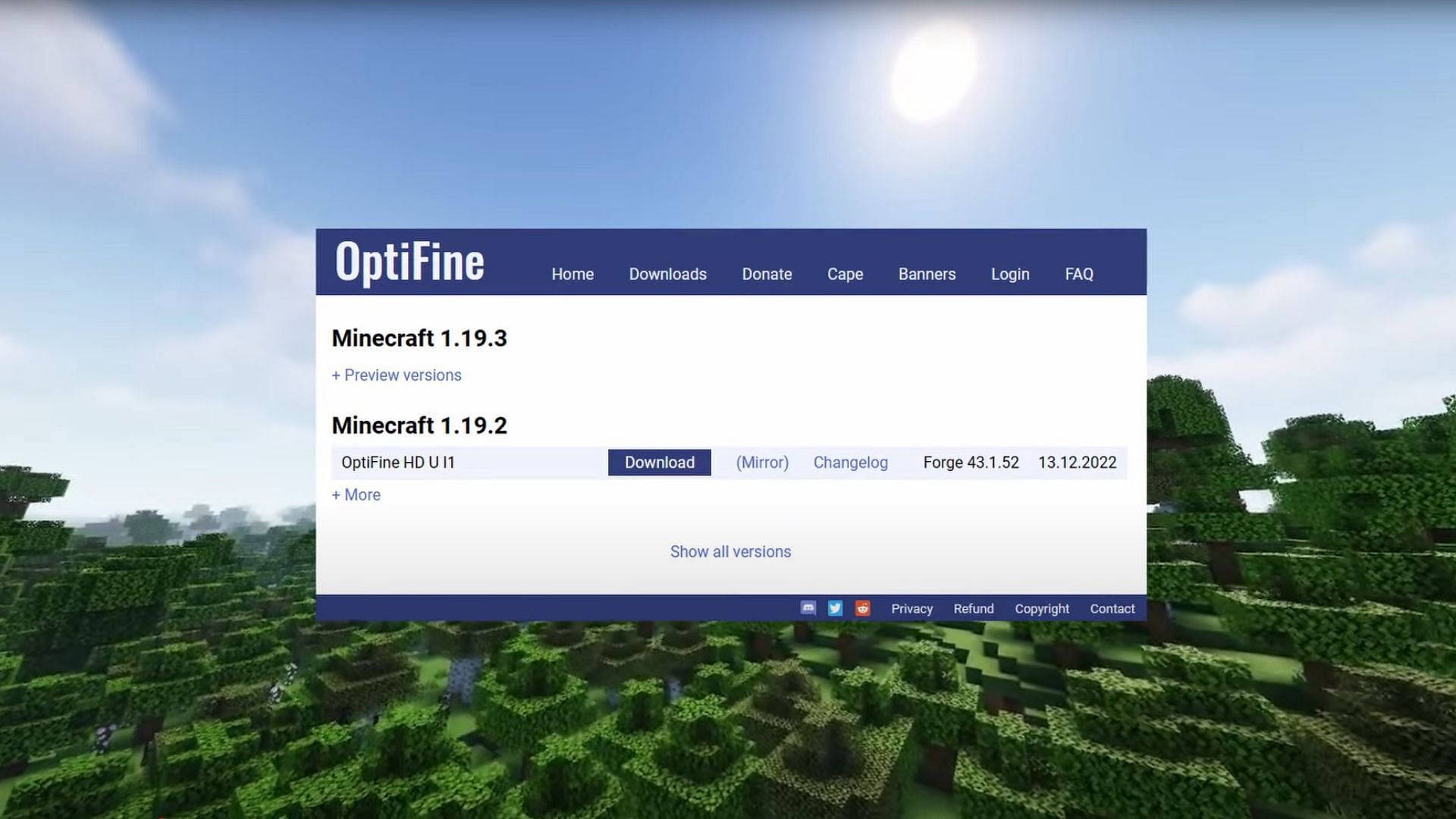1456x819 pixels.
Task: Expand more versions under Minecraft 1.19.2
Action: [x=355, y=494]
